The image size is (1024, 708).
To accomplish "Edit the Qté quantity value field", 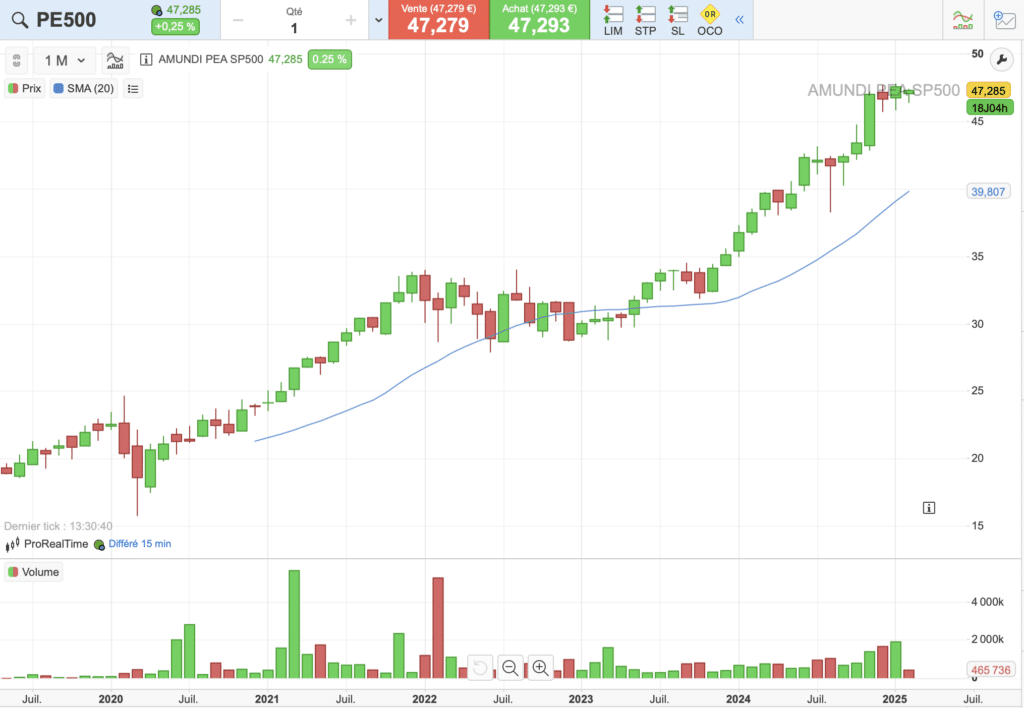I will point(294,28).
